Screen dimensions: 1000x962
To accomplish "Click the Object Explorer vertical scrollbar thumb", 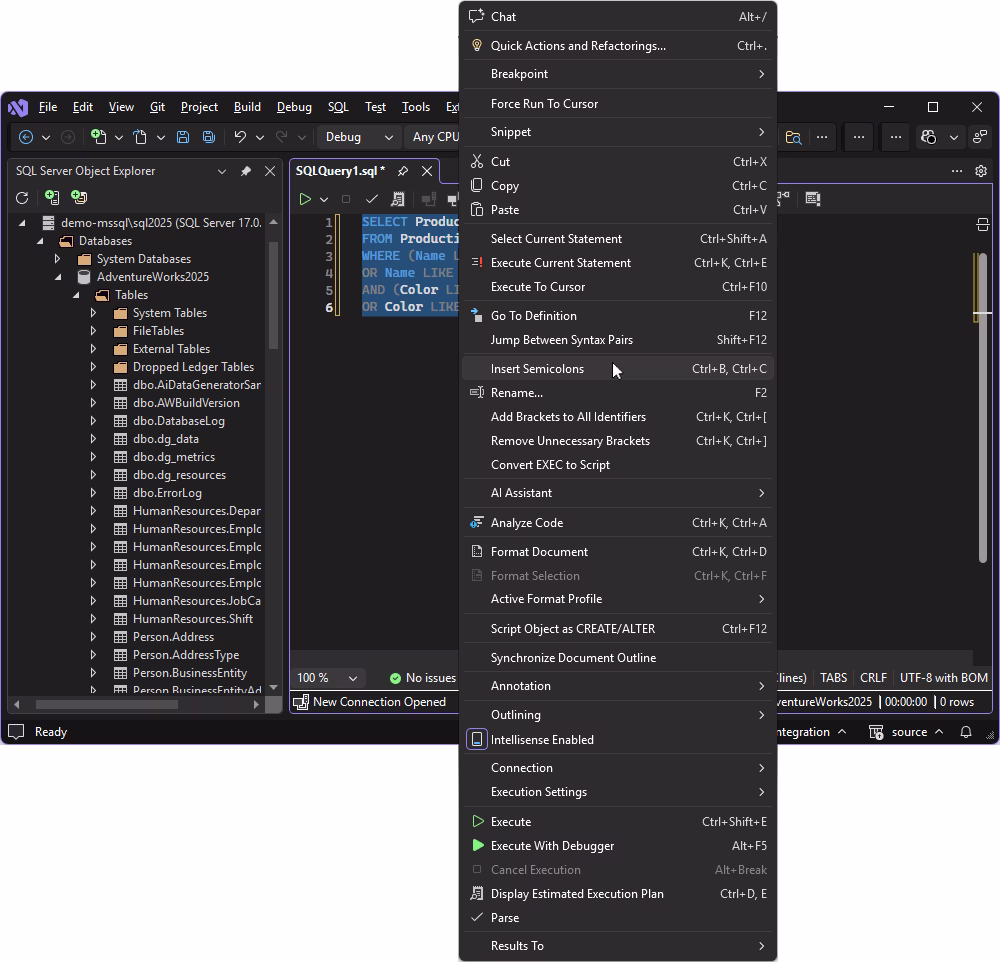I will pyautogui.click(x=274, y=295).
